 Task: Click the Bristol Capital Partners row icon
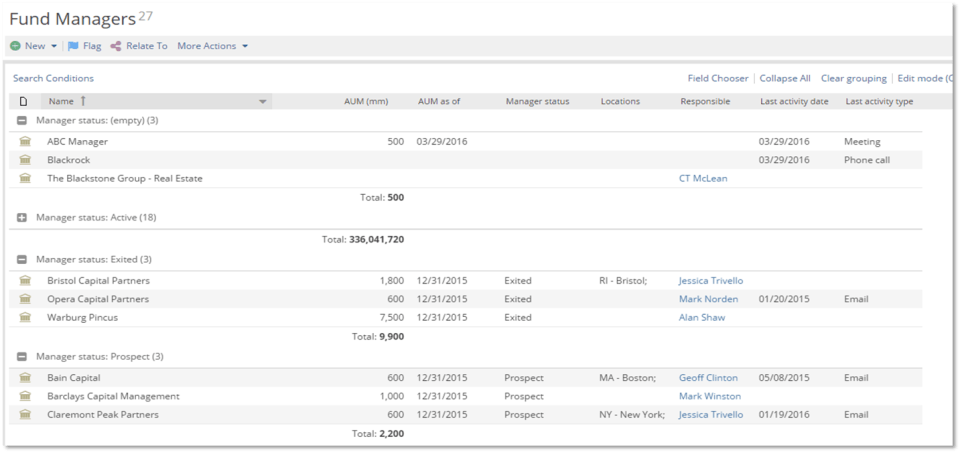click(x=25, y=281)
